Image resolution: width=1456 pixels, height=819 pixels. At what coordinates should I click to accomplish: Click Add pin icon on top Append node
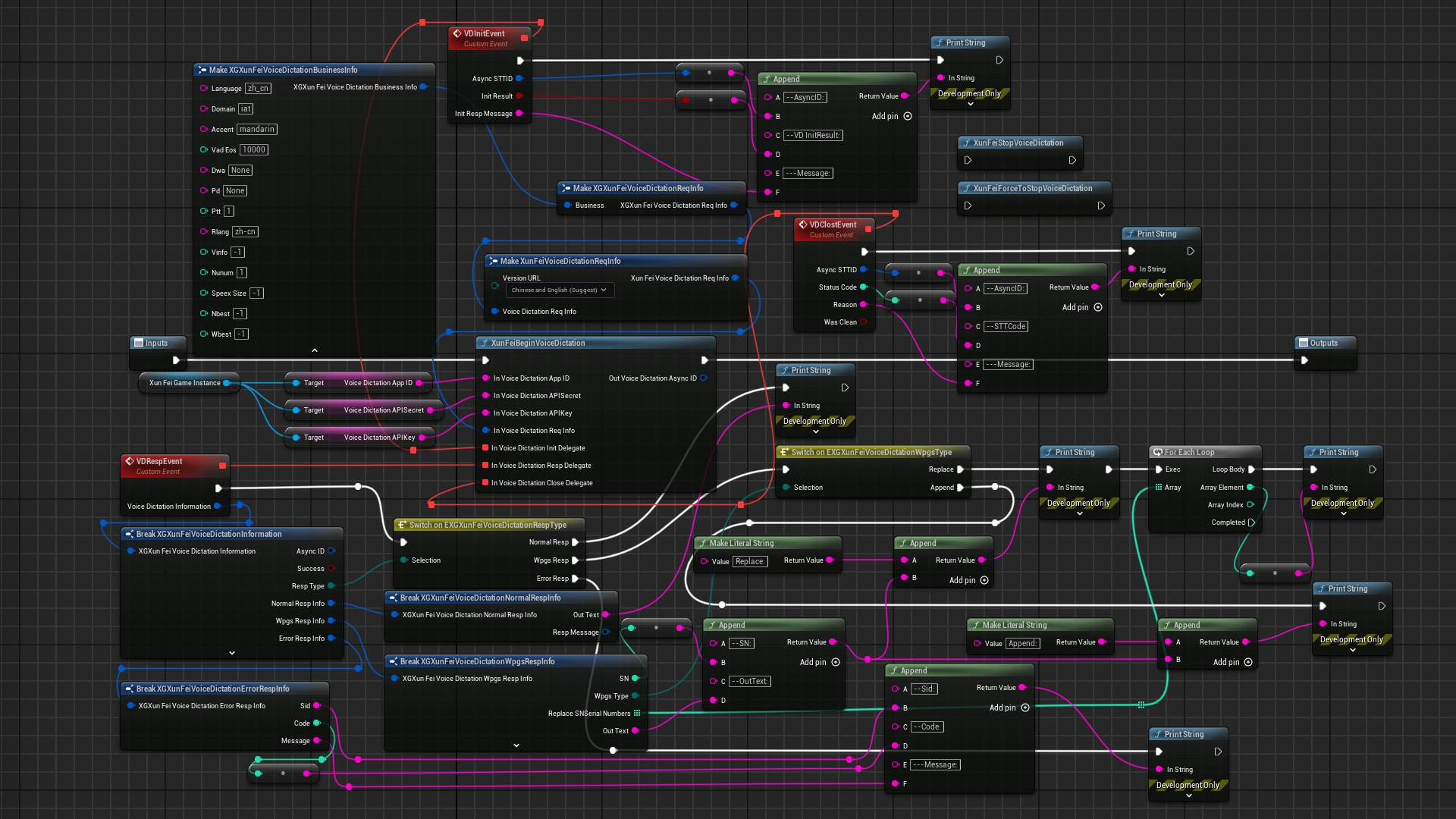pyautogui.click(x=908, y=116)
